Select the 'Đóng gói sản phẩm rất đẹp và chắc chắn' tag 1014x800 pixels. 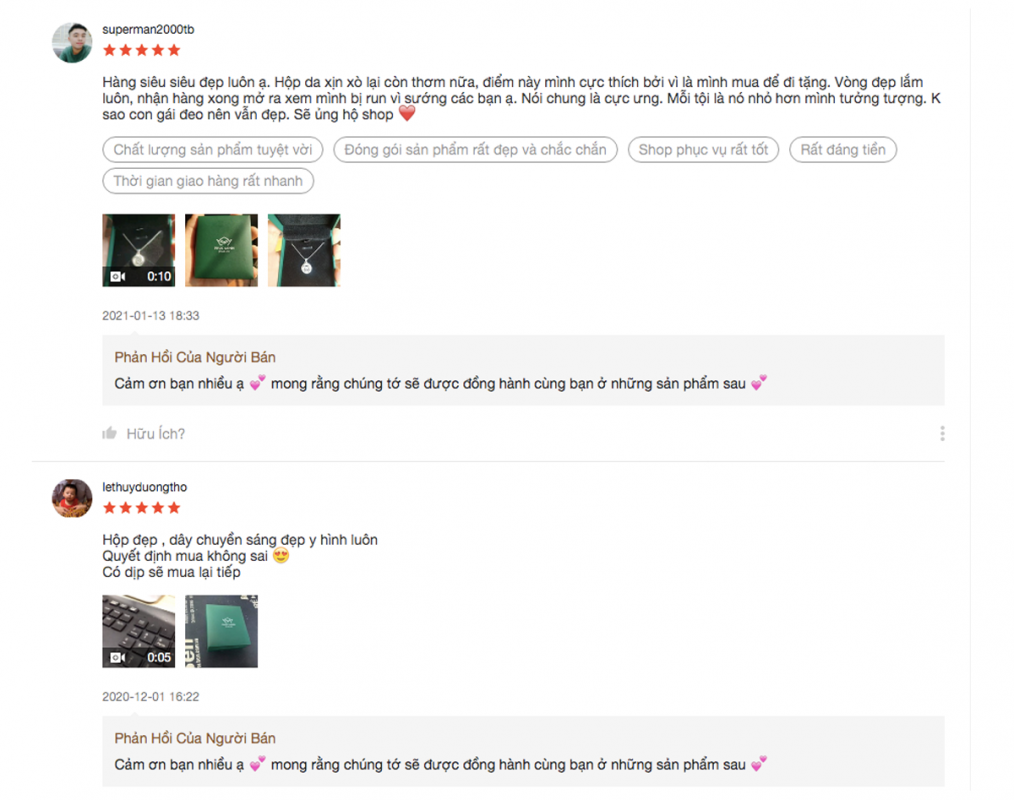click(x=475, y=149)
